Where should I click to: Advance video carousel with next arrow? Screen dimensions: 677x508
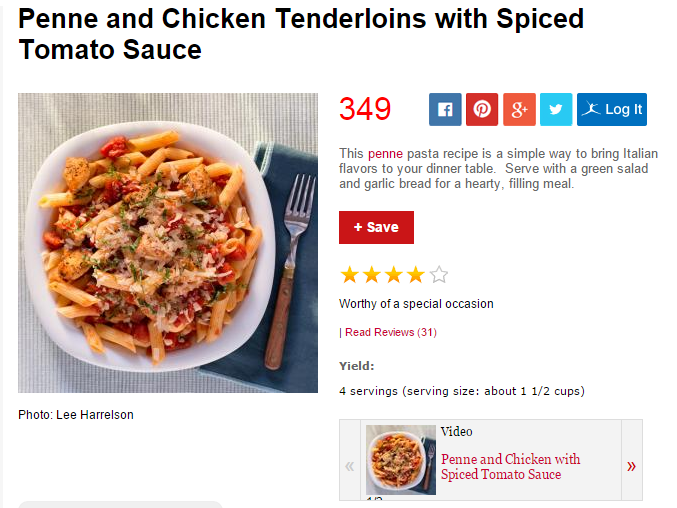point(632,466)
